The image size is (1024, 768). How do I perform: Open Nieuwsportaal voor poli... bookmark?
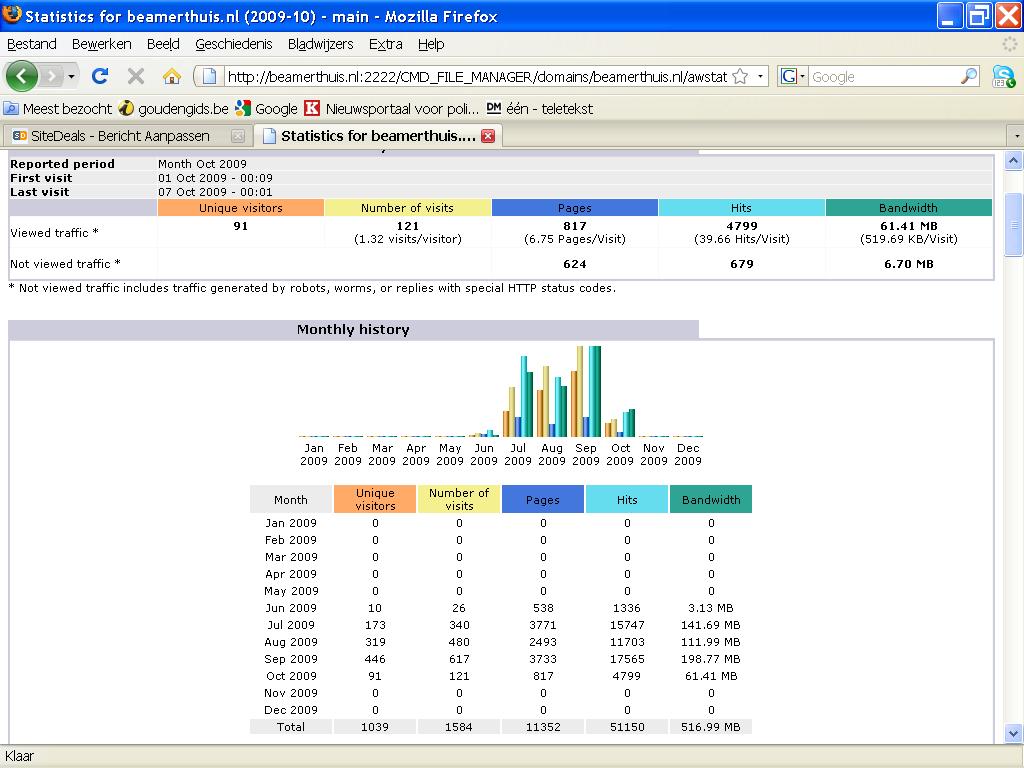click(x=392, y=108)
